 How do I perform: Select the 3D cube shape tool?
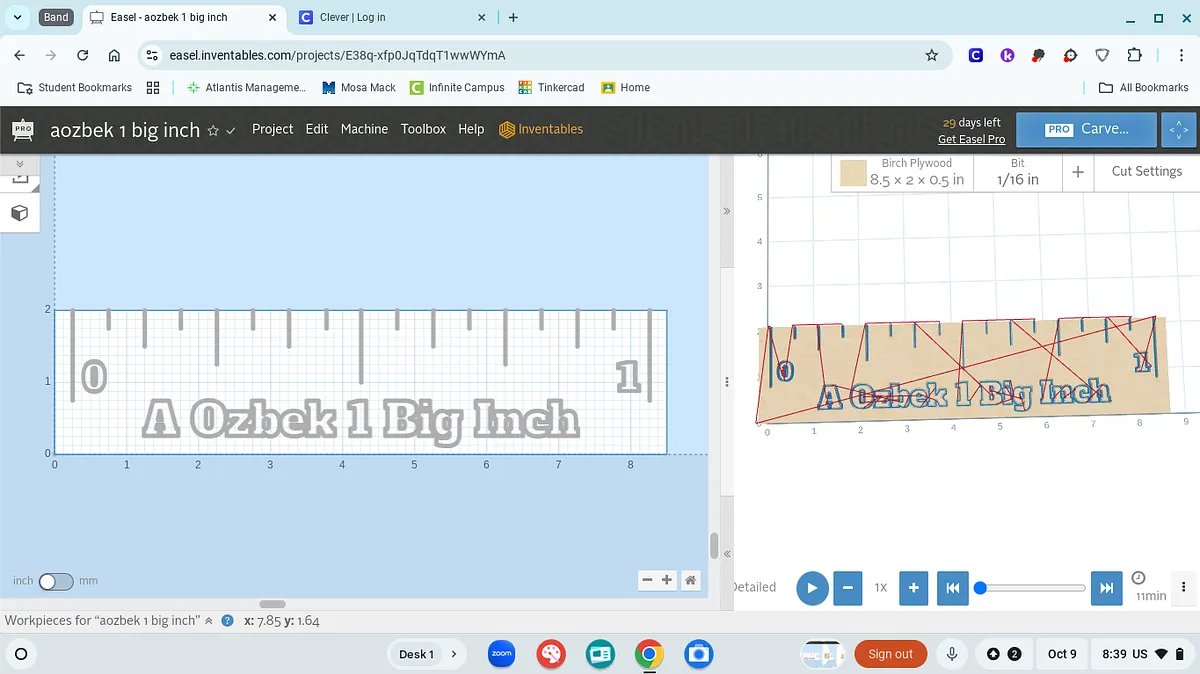tap(19, 213)
